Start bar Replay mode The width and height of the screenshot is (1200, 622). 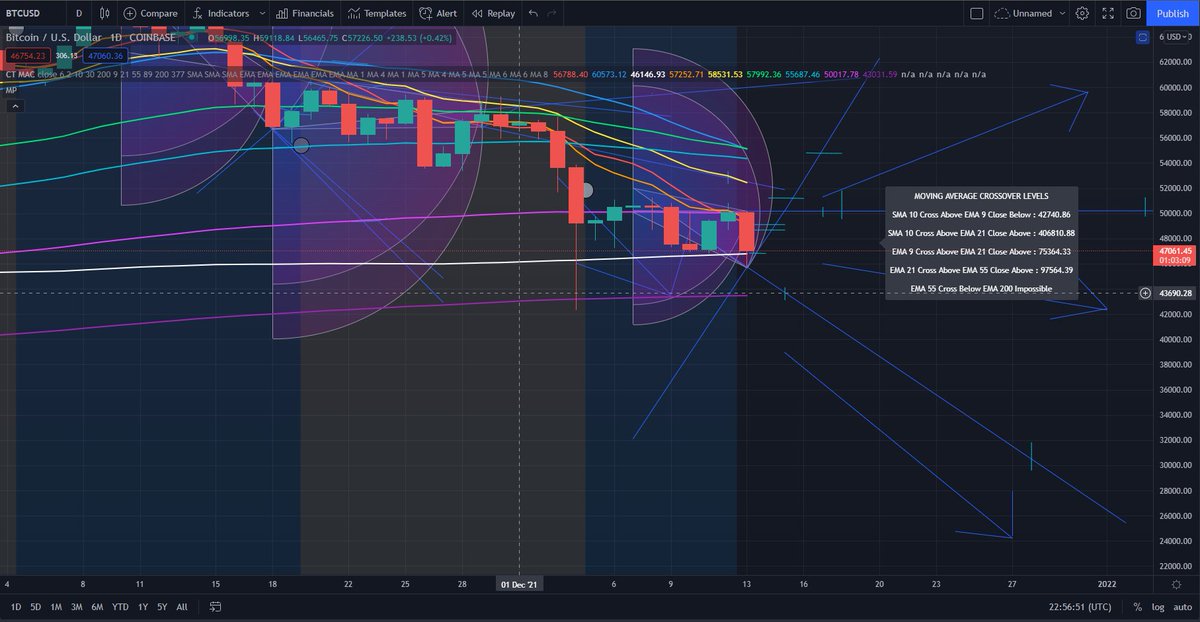(492, 13)
